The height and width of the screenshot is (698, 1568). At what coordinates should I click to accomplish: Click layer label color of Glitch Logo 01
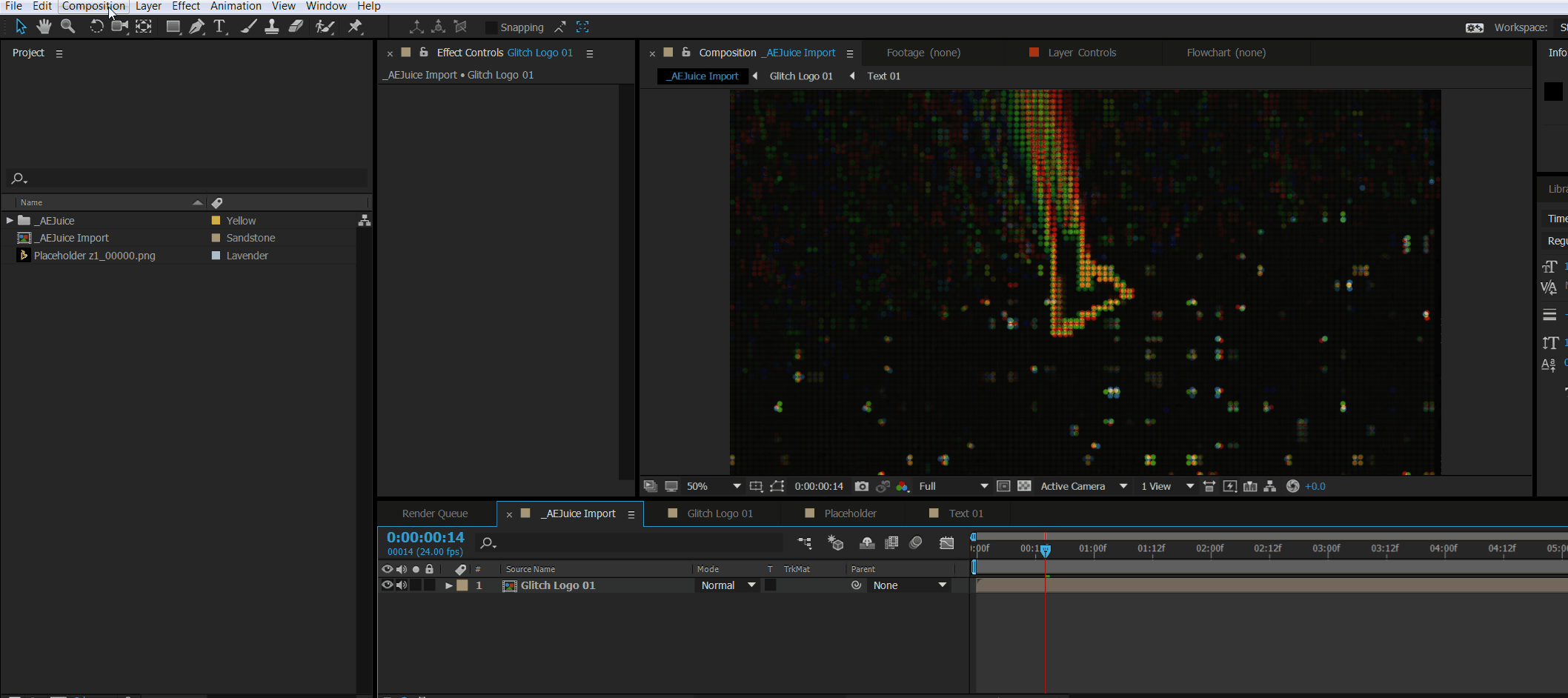tap(462, 585)
